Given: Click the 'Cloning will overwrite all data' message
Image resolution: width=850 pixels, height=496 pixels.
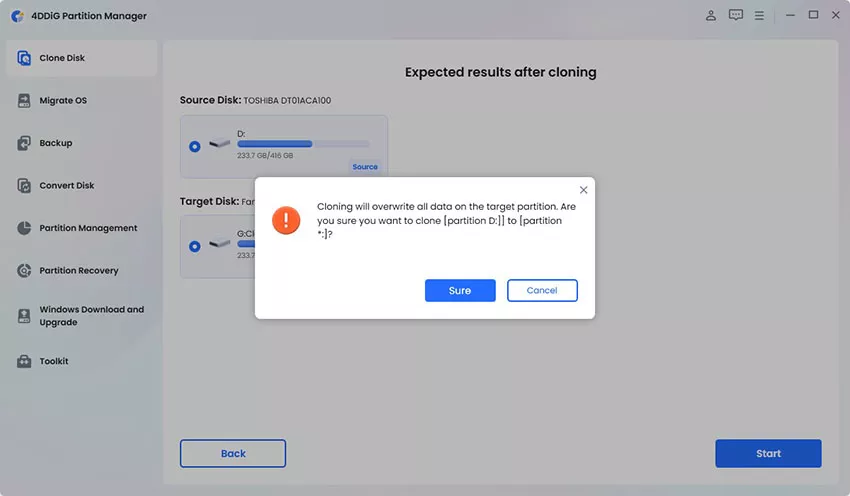Looking at the screenshot, I should coord(447,220).
